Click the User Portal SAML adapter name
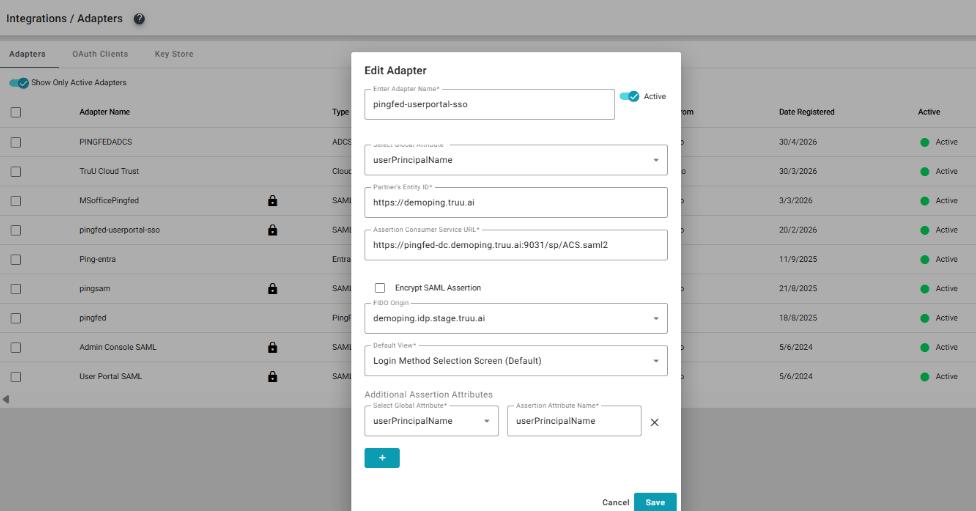The width and height of the screenshot is (976, 511). 111,376
